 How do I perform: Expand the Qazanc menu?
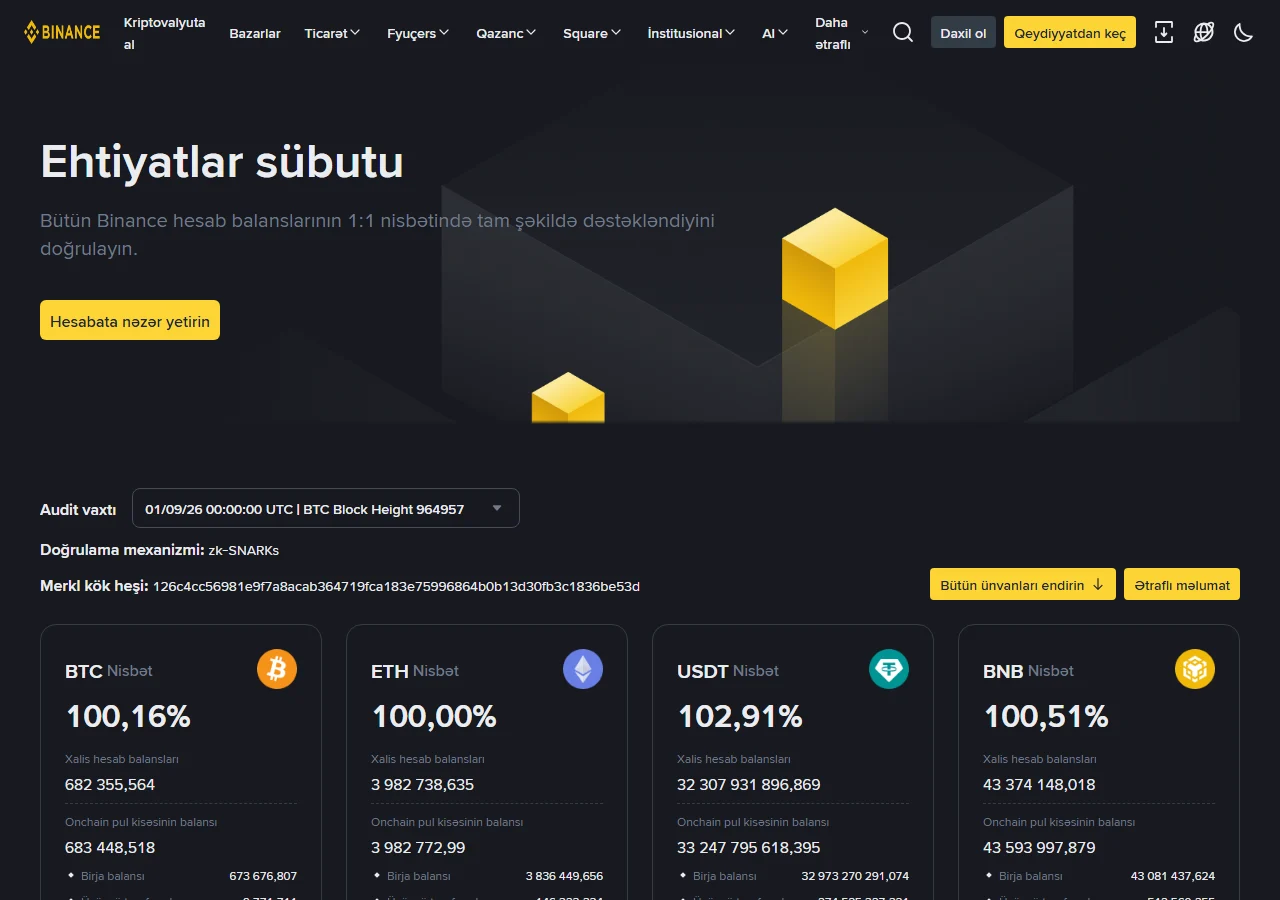click(507, 33)
